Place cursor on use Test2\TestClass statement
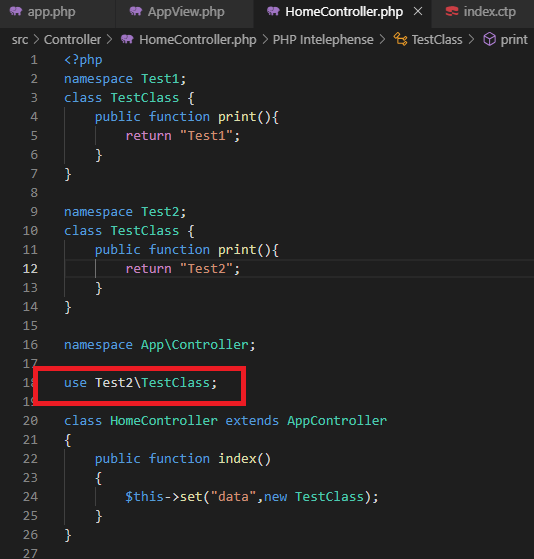This screenshot has height=559, width=534. coord(140,383)
